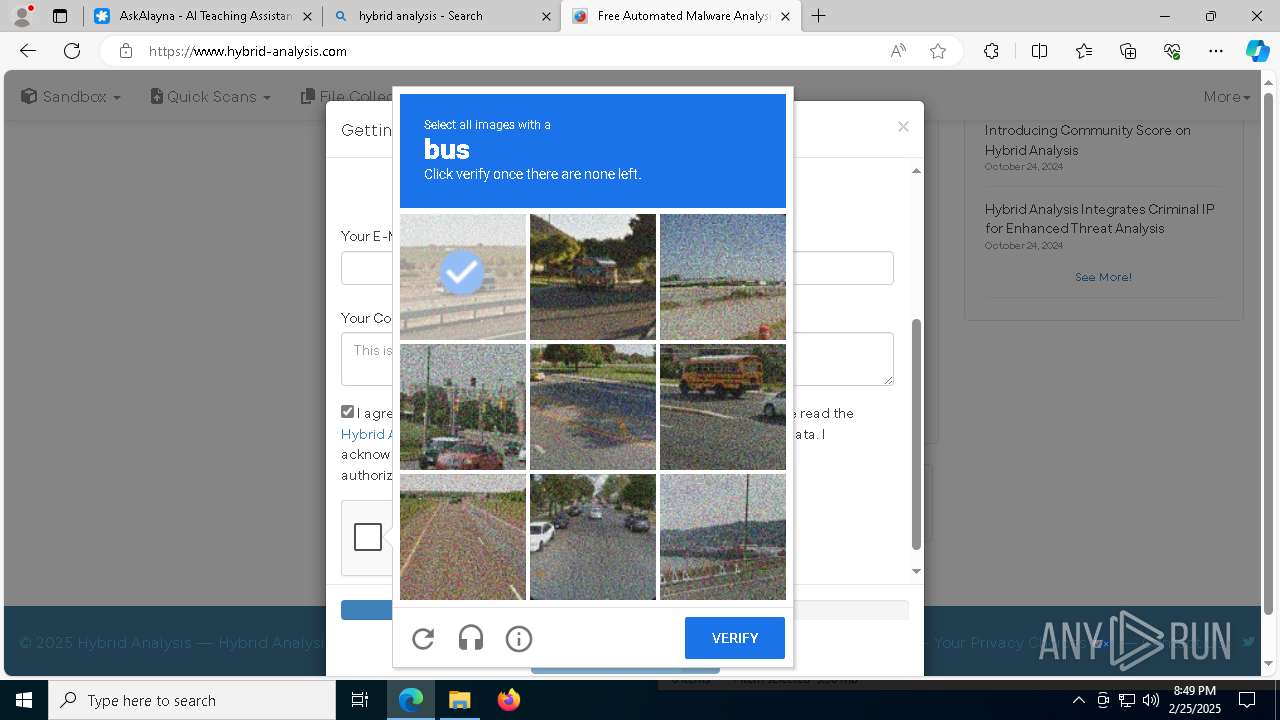Open Browser essentials heart icon
The width and height of the screenshot is (1280, 720).
click(1172, 51)
